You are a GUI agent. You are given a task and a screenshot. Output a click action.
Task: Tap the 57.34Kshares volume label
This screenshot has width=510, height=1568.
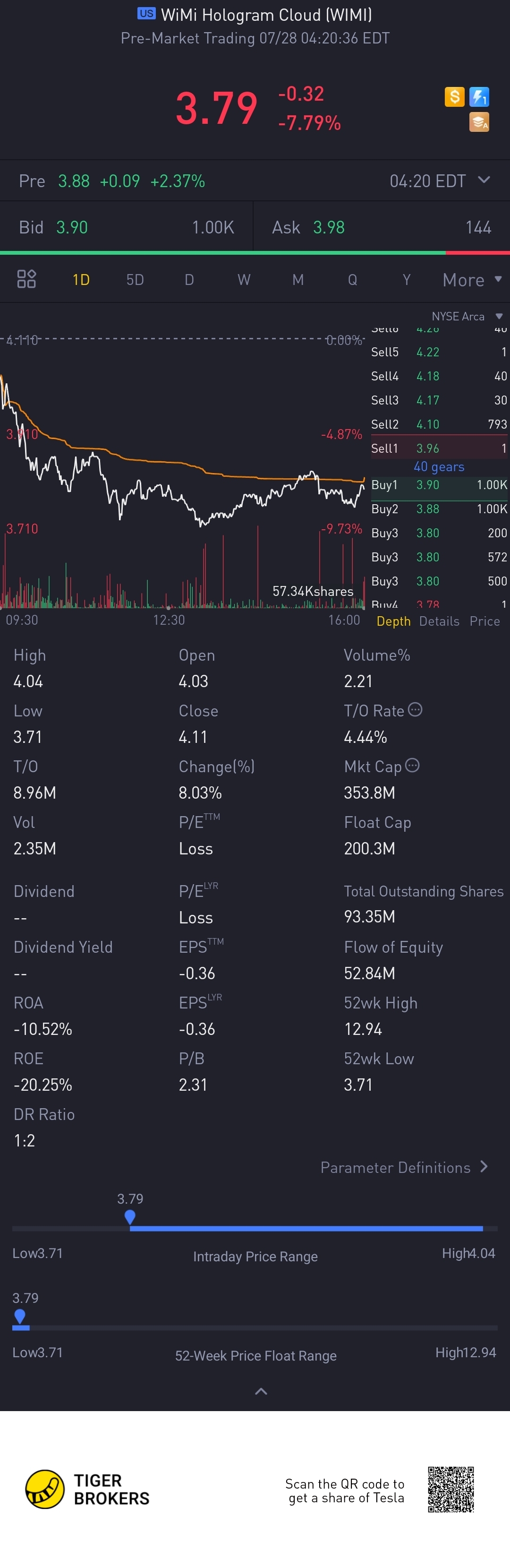coord(313,591)
